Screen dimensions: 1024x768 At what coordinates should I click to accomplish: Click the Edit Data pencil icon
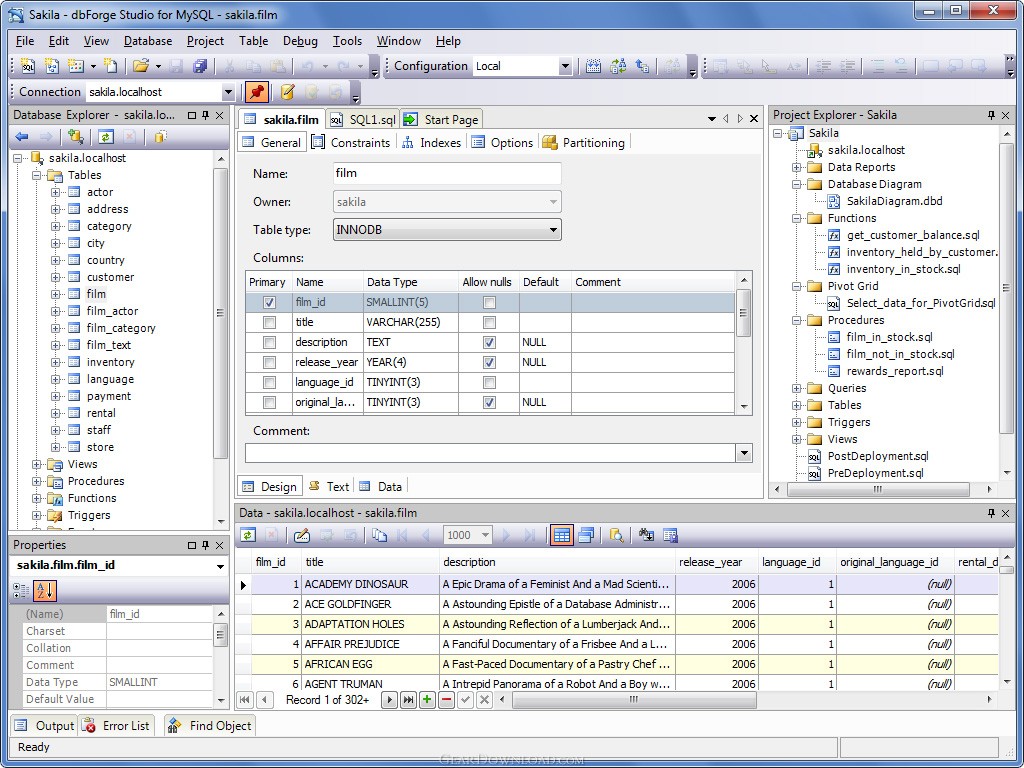[302, 536]
